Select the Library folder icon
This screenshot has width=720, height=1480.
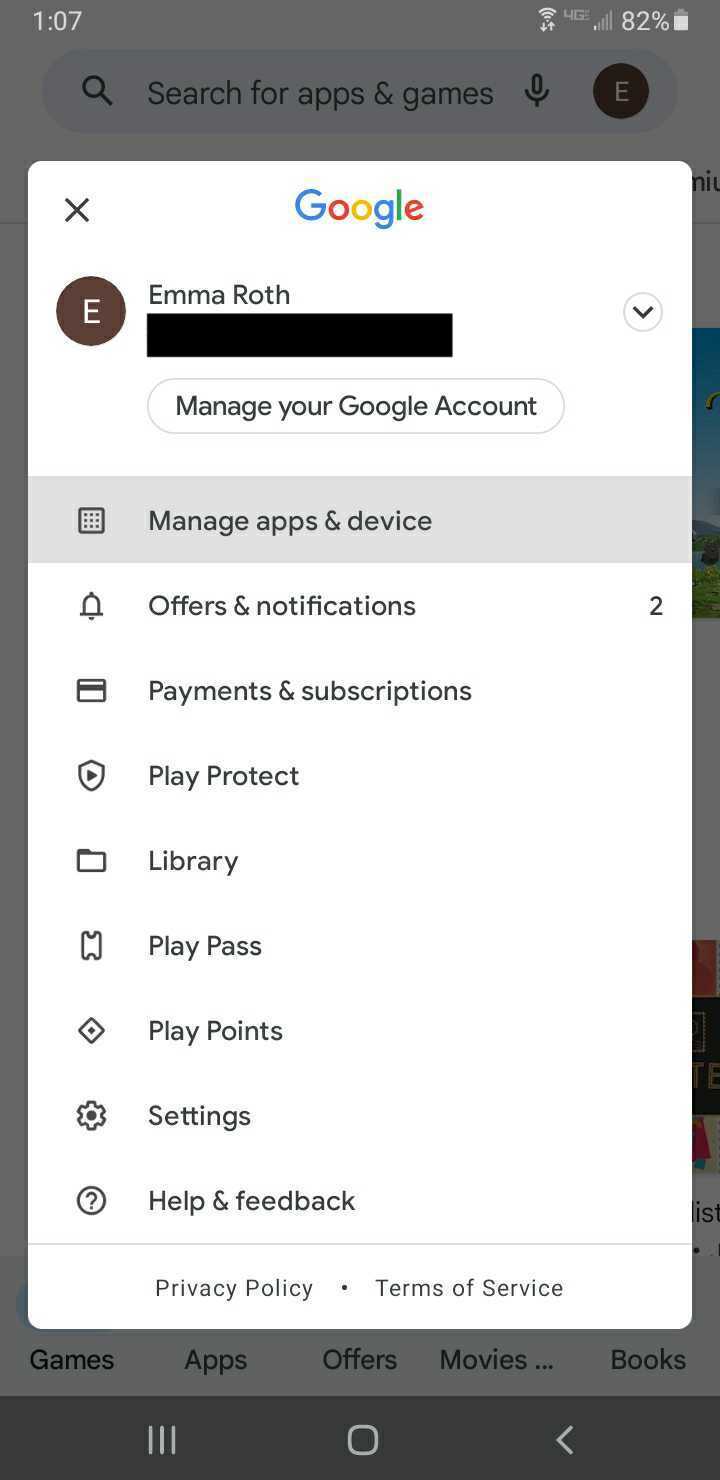tap(91, 861)
